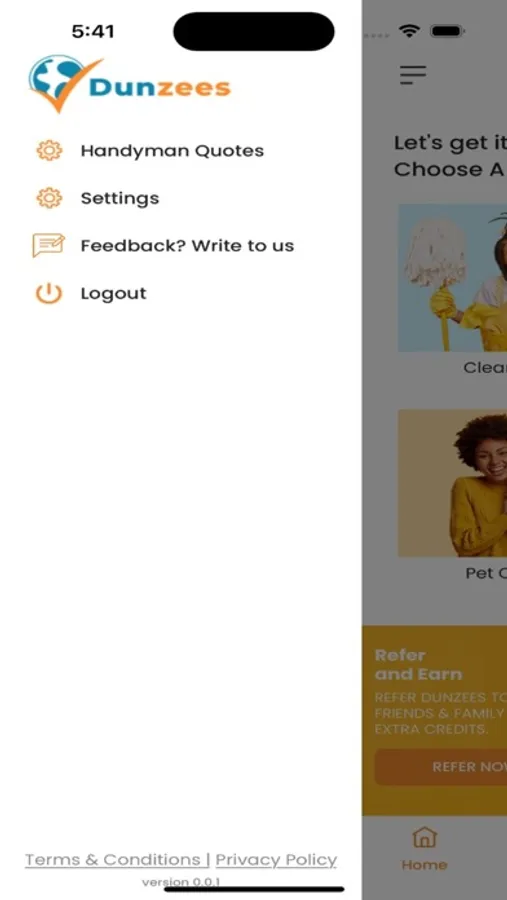Open the Privacy Policy link
The height and width of the screenshot is (900, 507).
coord(276,860)
